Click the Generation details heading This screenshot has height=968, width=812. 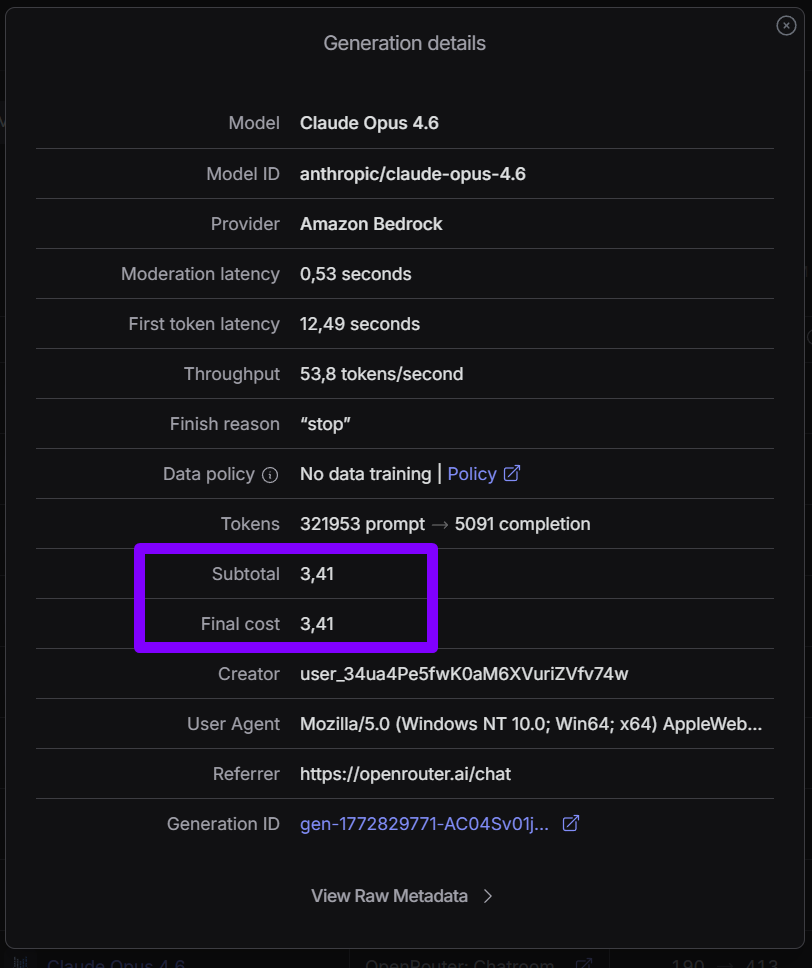click(405, 43)
